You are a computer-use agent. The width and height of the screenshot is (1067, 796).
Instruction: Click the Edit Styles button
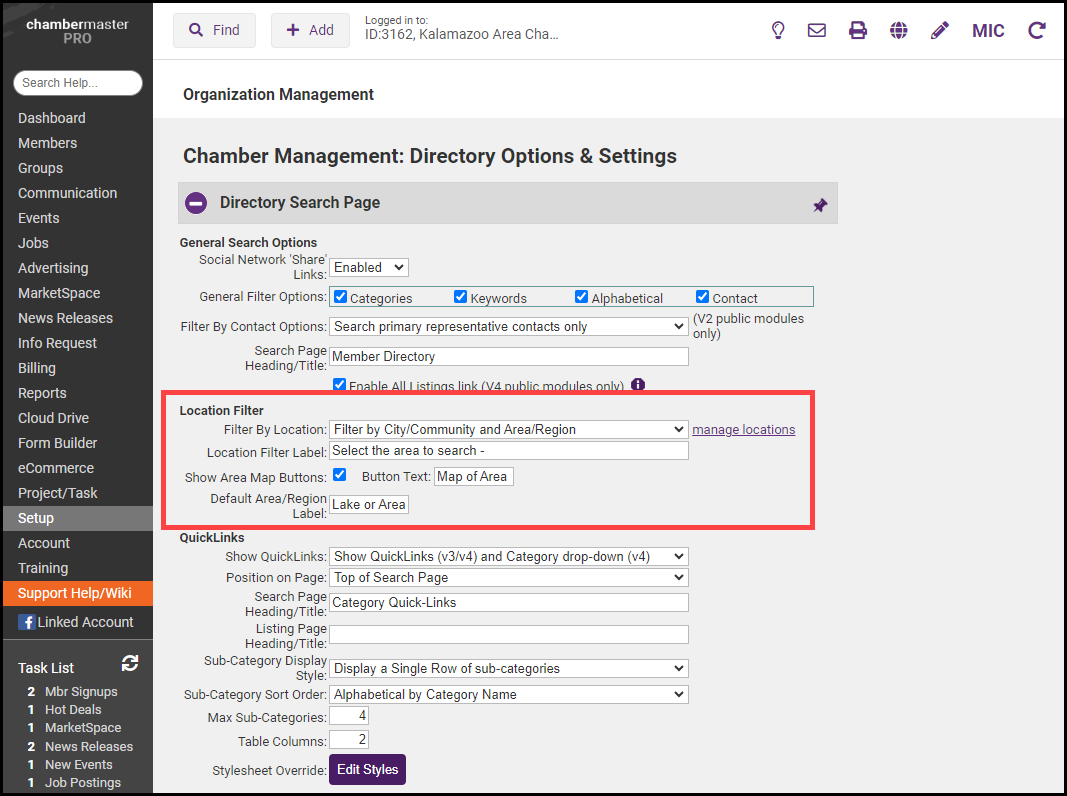pyautogui.click(x=367, y=769)
